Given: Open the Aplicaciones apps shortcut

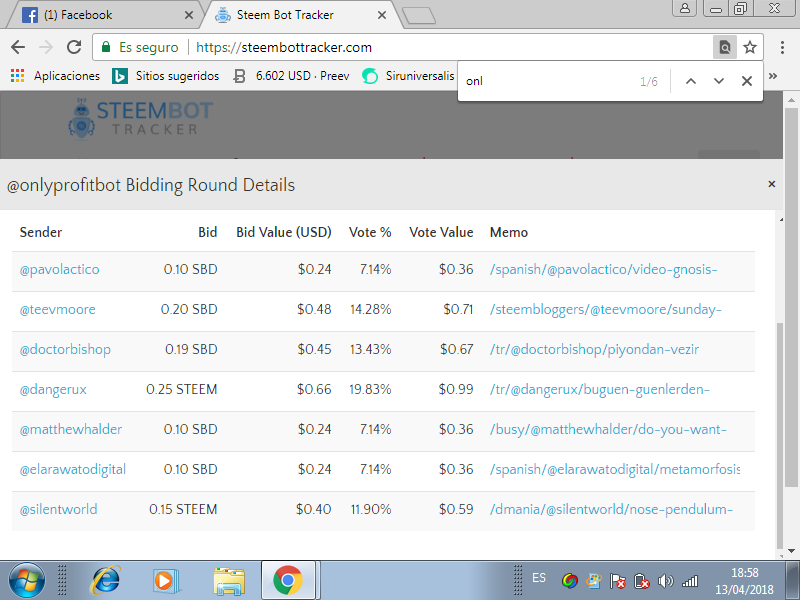Looking at the screenshot, I should 55,76.
